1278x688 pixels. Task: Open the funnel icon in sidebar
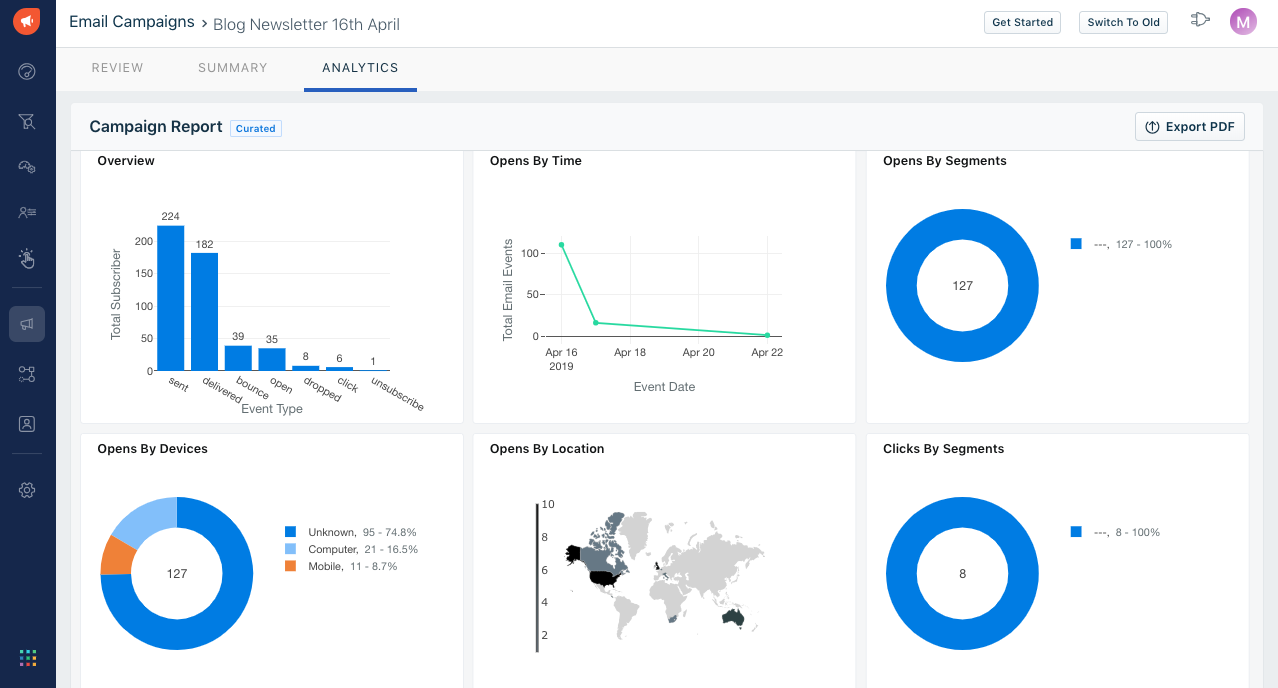(x=27, y=121)
